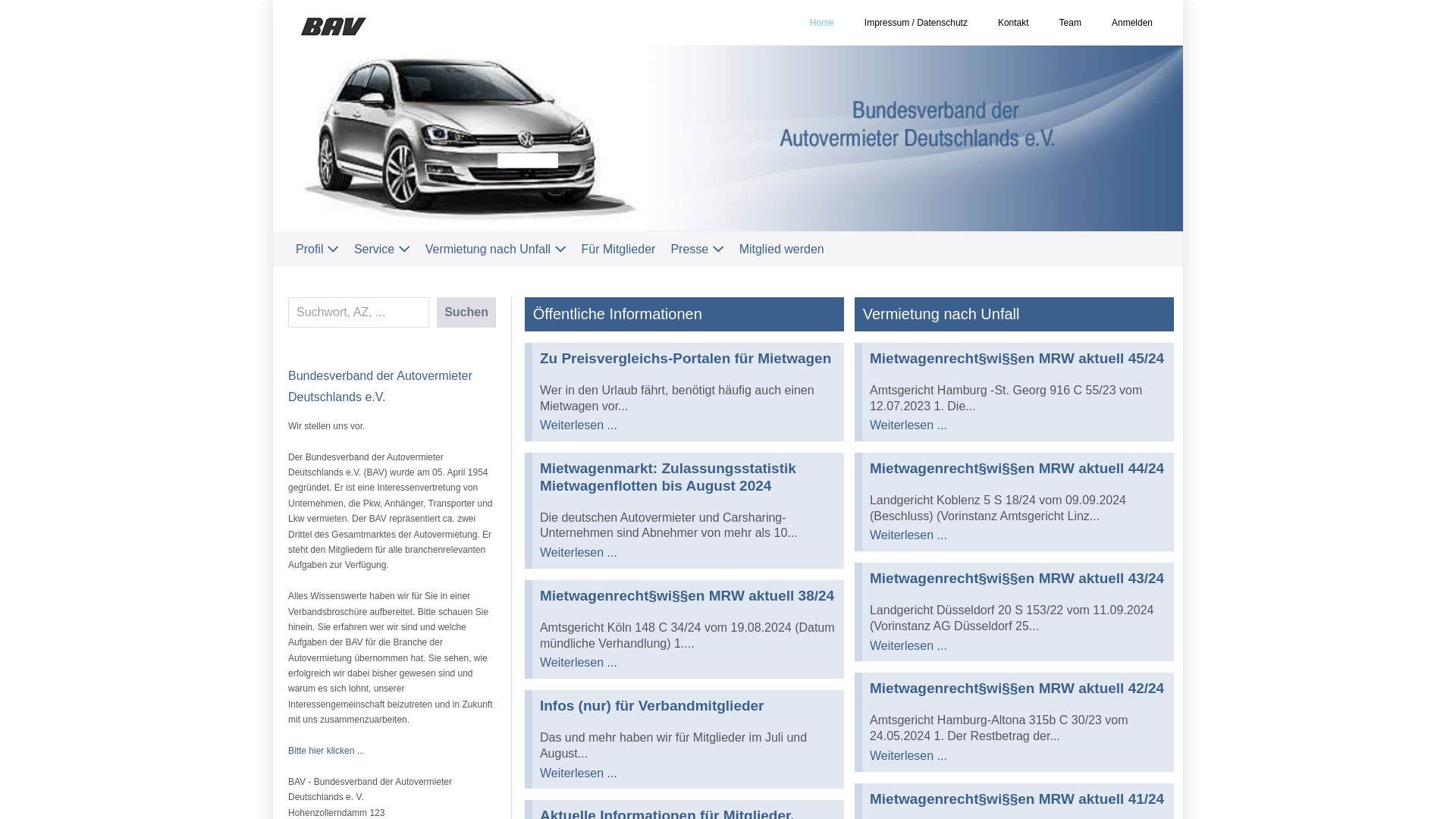
Task: Click Weiterlesen under Infos für Verbandmitglieder
Action: tap(579, 773)
